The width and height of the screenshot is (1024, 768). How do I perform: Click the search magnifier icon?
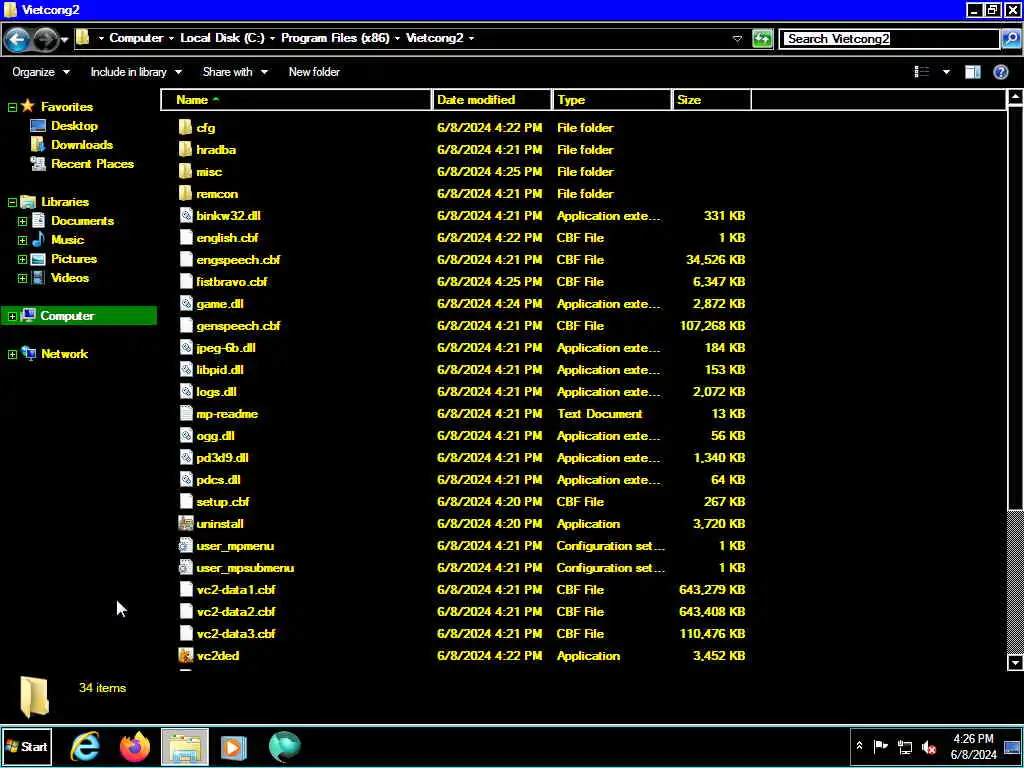pyautogui.click(x=1010, y=39)
